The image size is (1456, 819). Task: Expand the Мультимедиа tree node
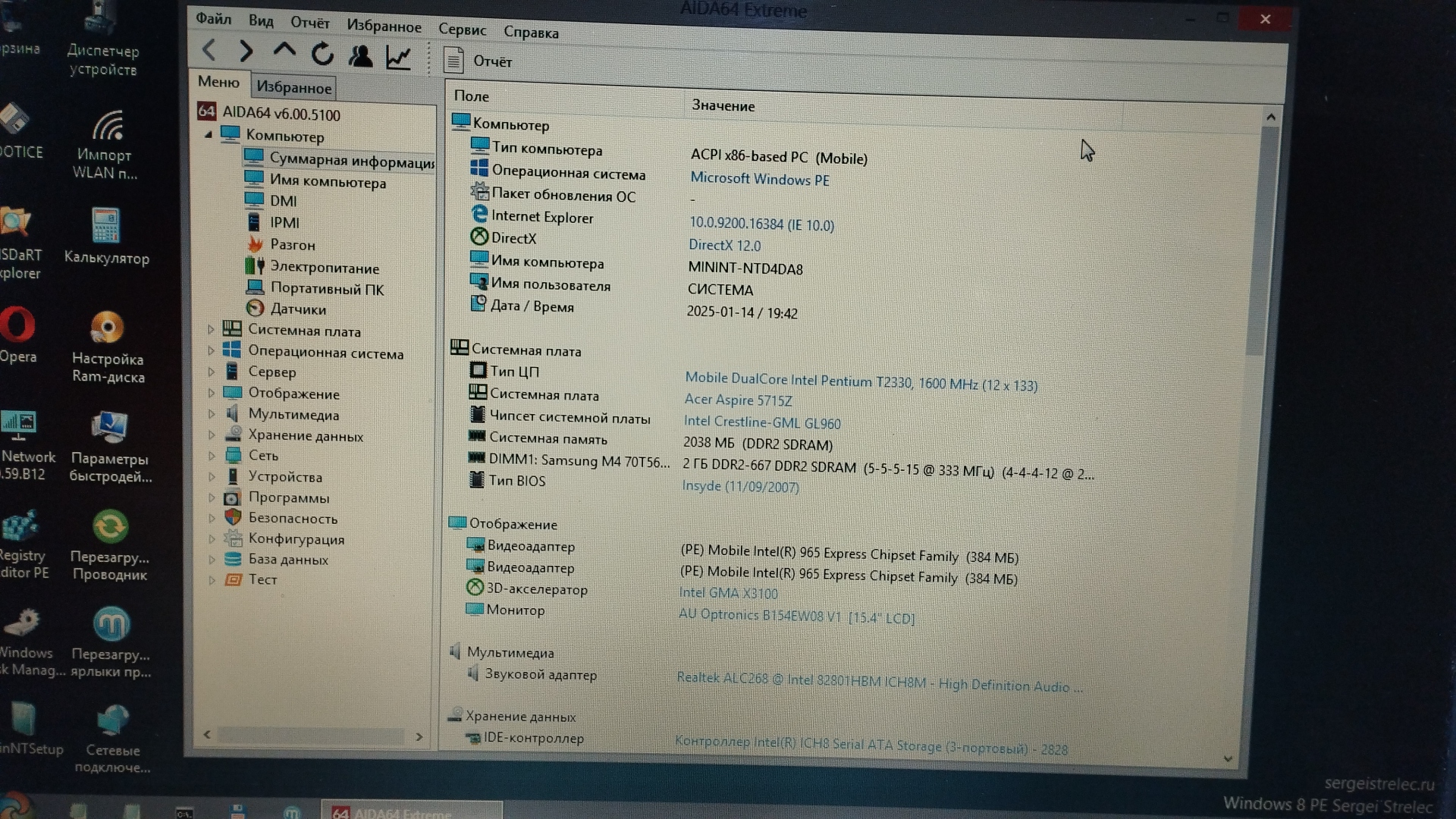coord(211,414)
